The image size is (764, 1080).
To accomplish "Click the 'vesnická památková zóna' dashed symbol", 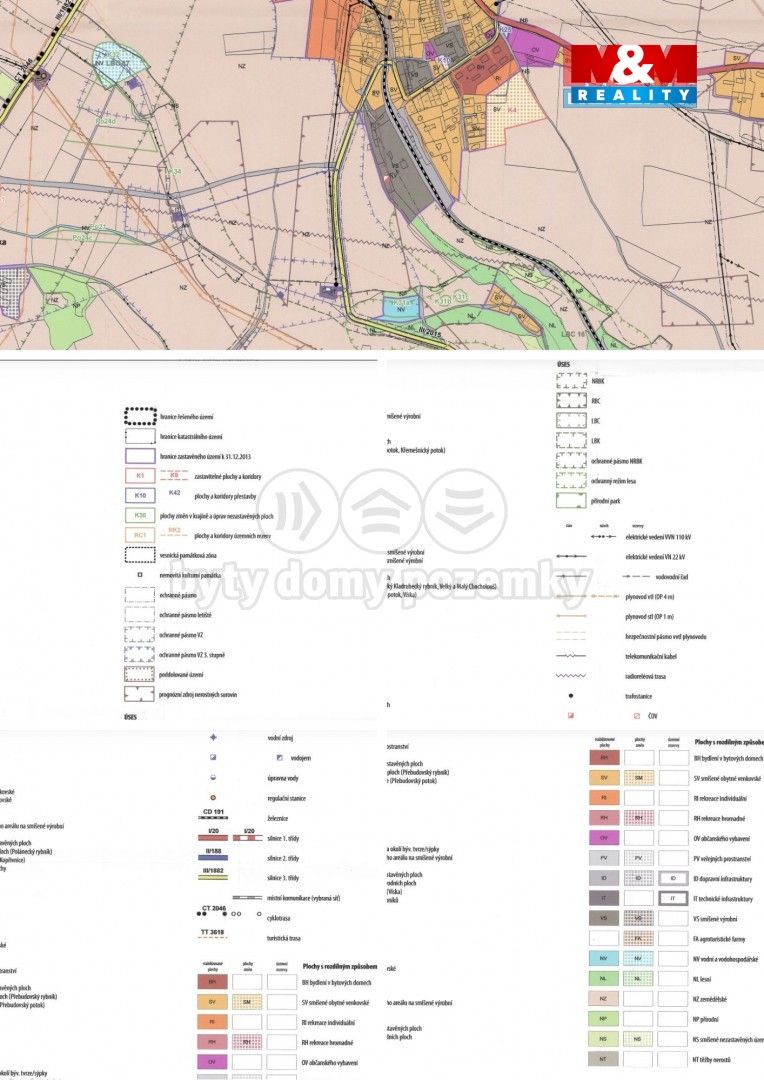I will (x=140, y=555).
